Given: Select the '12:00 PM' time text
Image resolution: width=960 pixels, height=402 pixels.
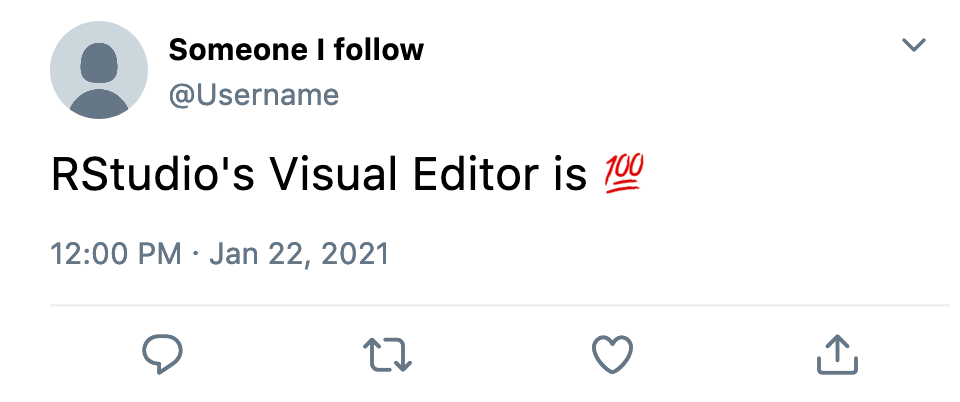Looking at the screenshot, I should (116, 254).
